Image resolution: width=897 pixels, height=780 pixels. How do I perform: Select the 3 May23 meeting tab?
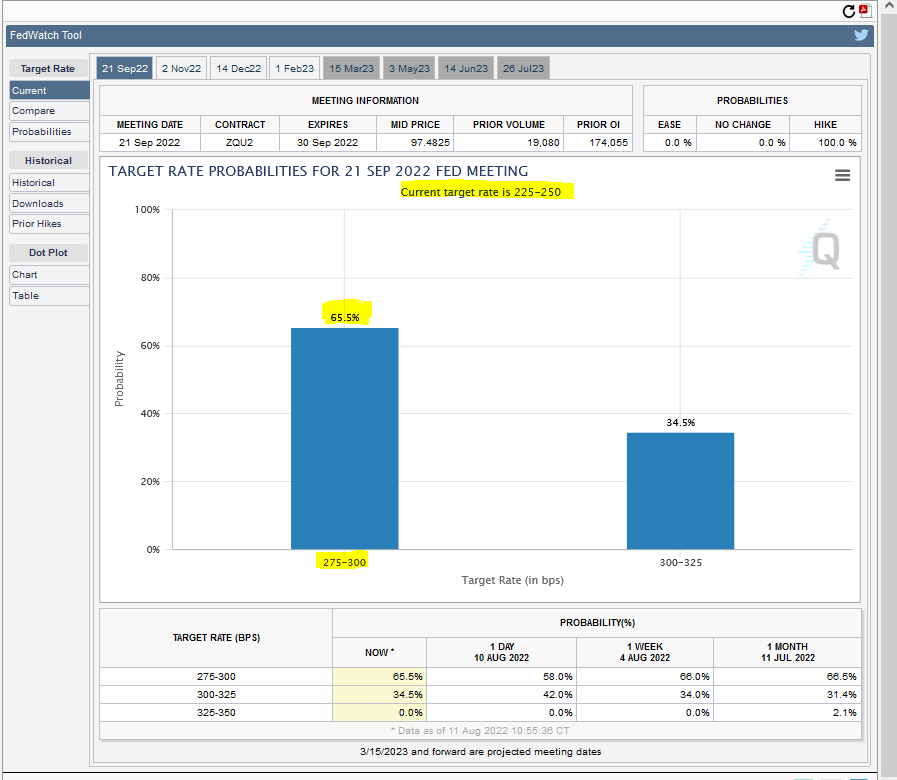pos(409,69)
